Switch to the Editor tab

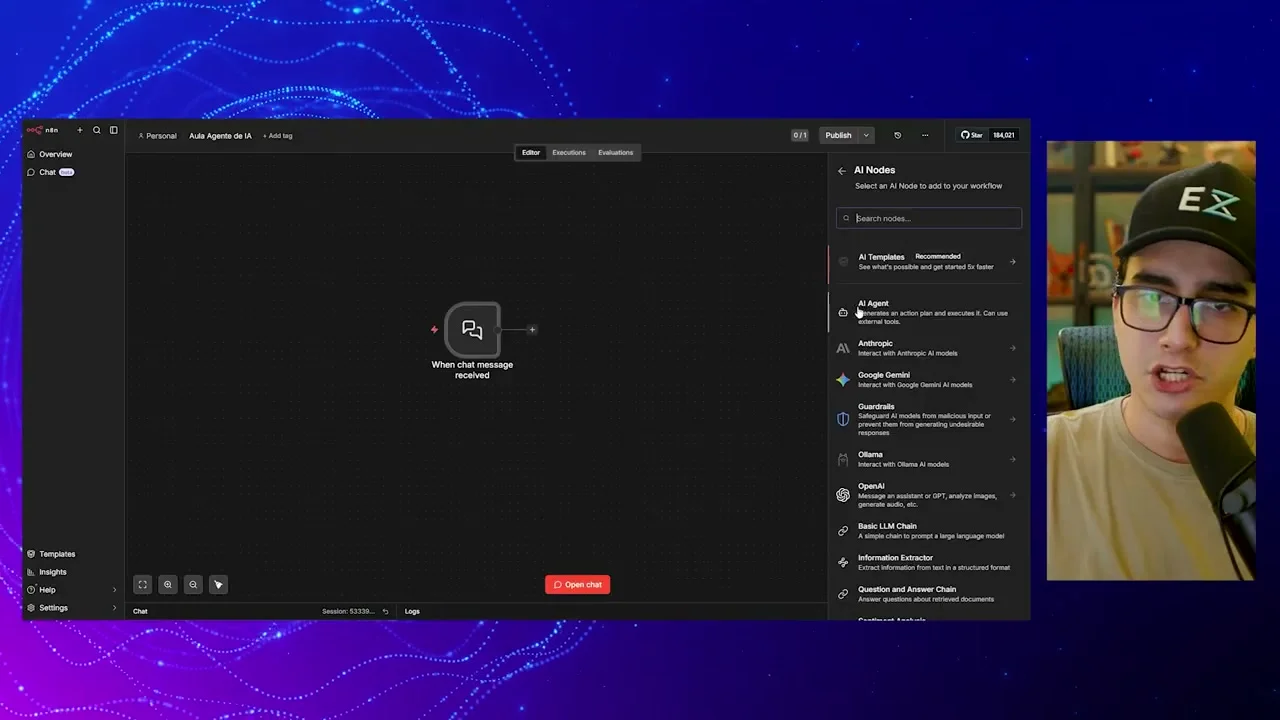(531, 153)
